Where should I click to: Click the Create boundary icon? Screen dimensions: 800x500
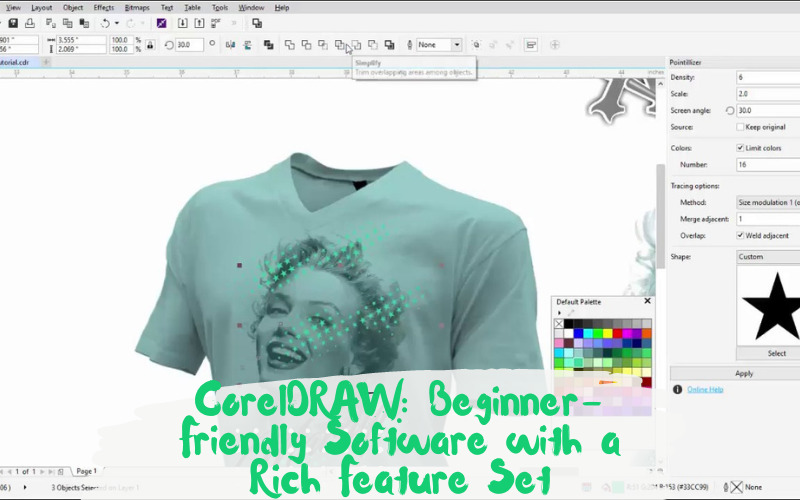click(389, 45)
